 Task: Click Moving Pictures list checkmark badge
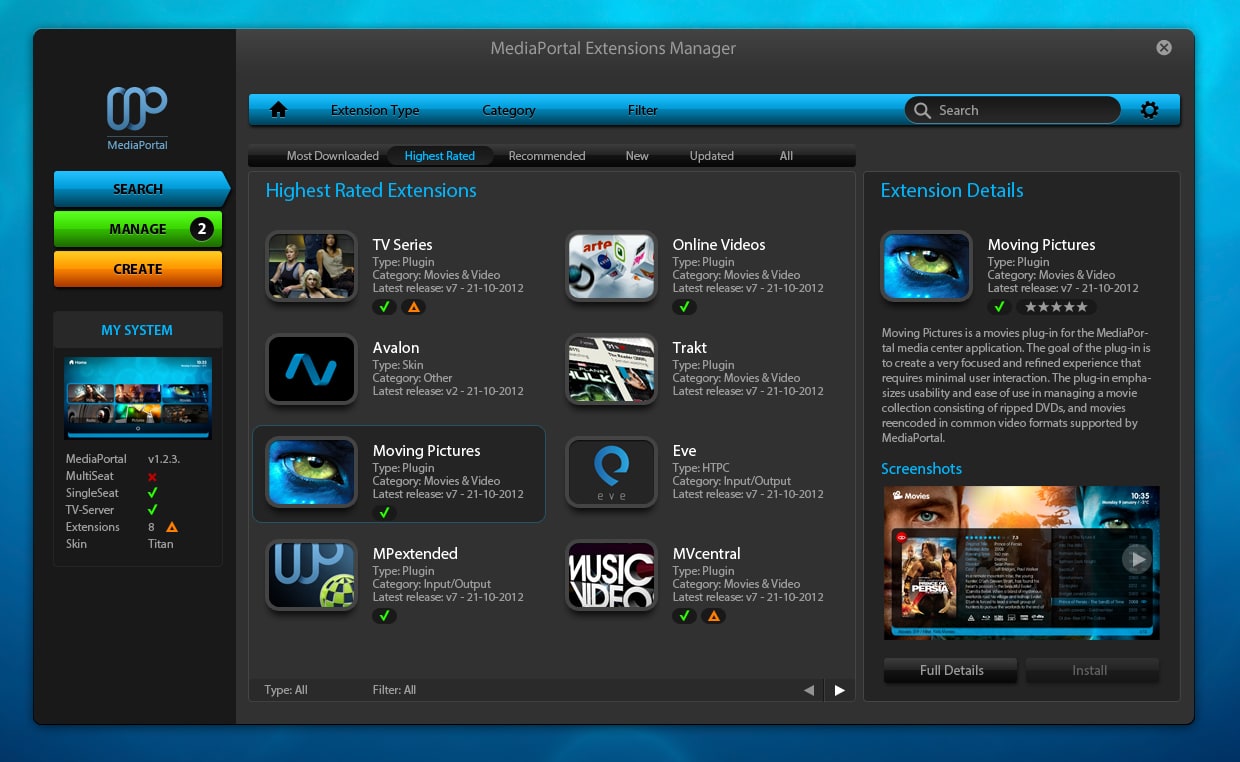(384, 513)
